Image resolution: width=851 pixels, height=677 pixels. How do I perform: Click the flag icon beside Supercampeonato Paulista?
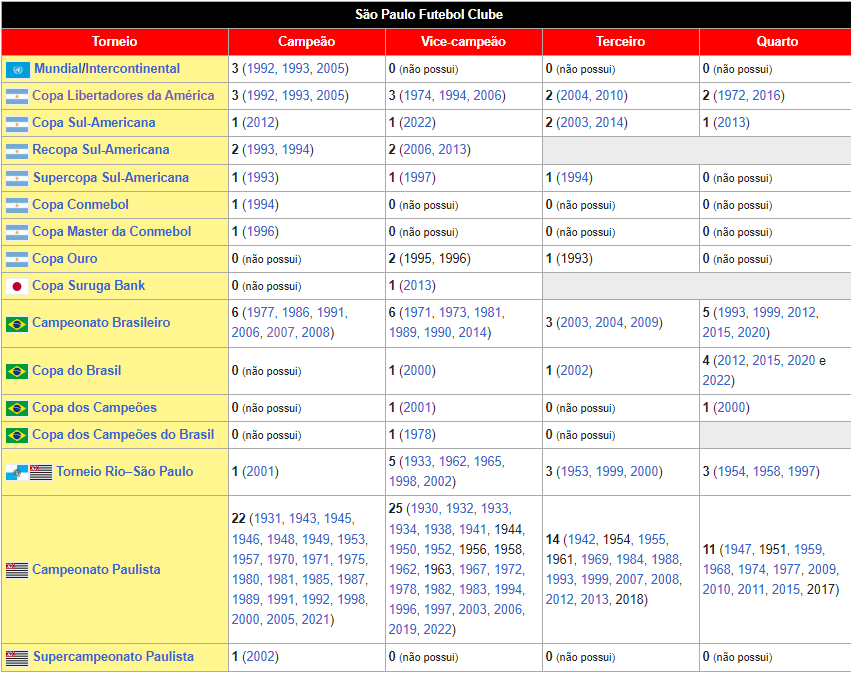16,657
